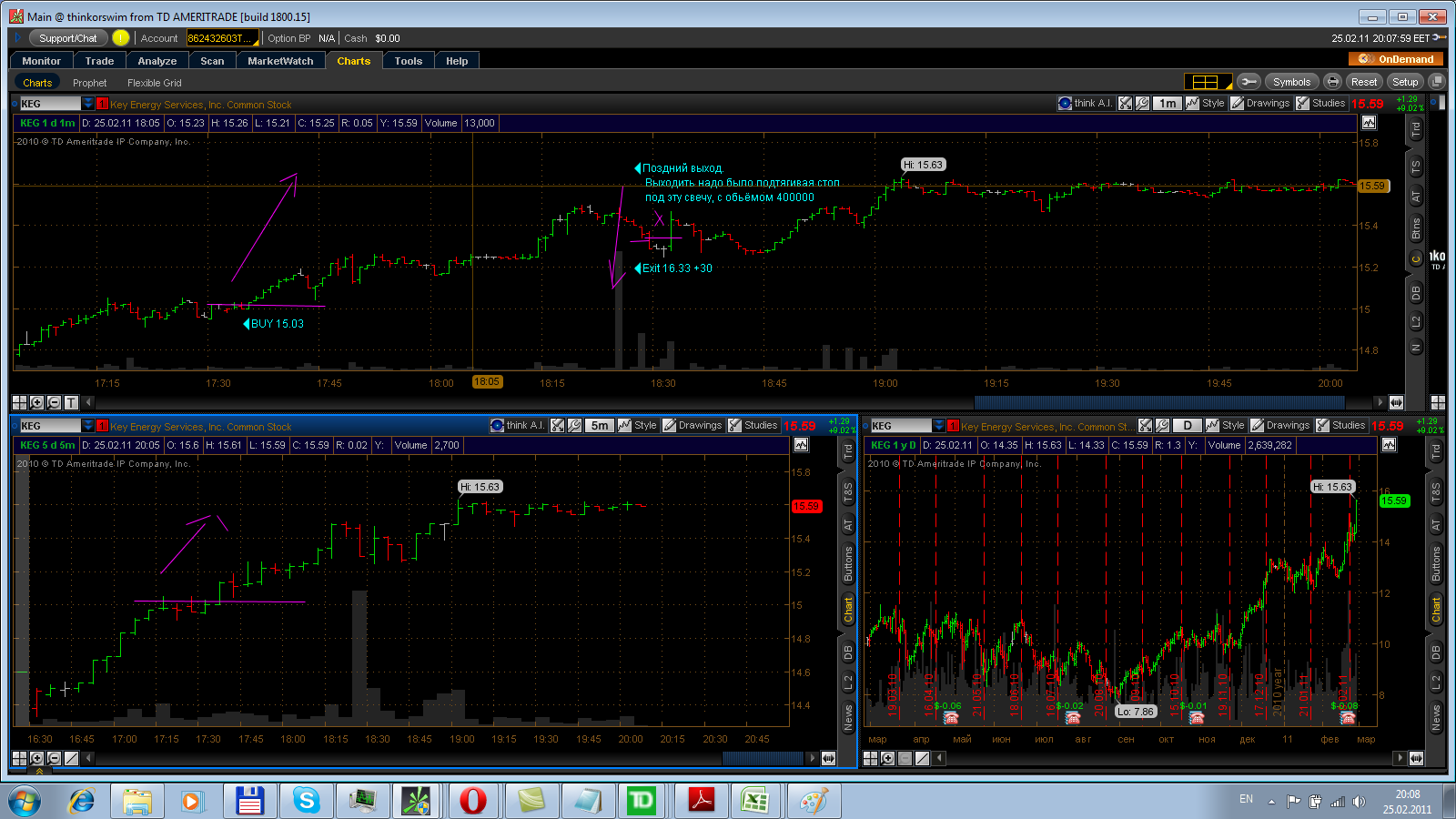Toggle the TS side panel on top chart
The width and height of the screenshot is (1456, 819).
(x=1416, y=167)
